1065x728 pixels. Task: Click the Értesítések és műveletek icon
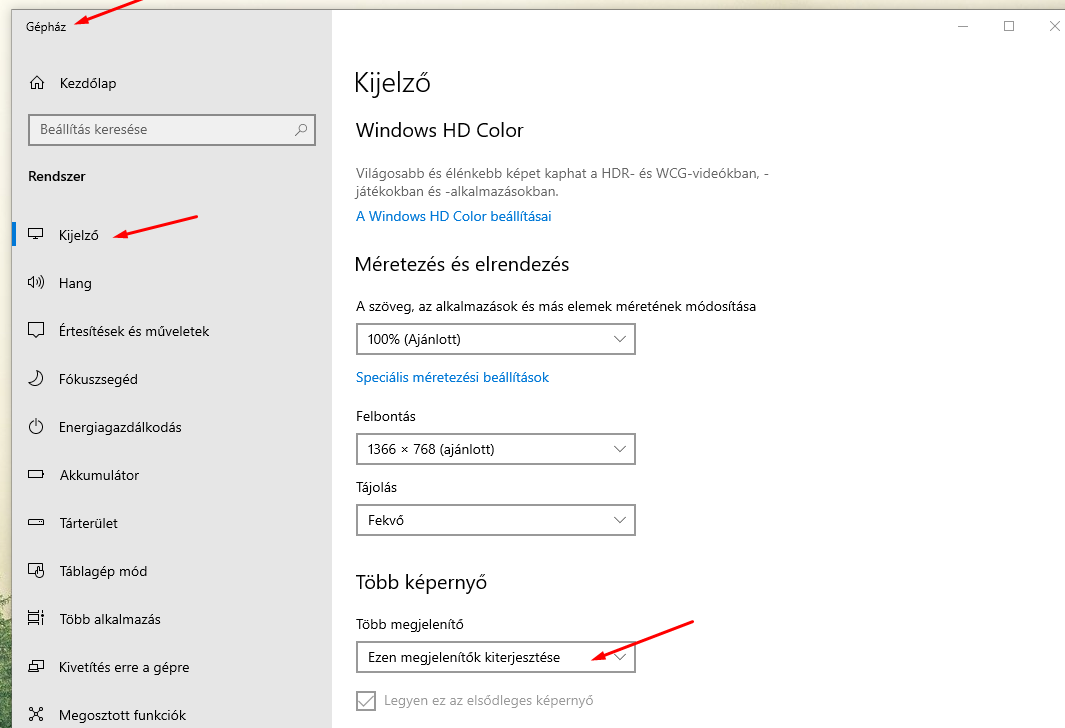37,331
